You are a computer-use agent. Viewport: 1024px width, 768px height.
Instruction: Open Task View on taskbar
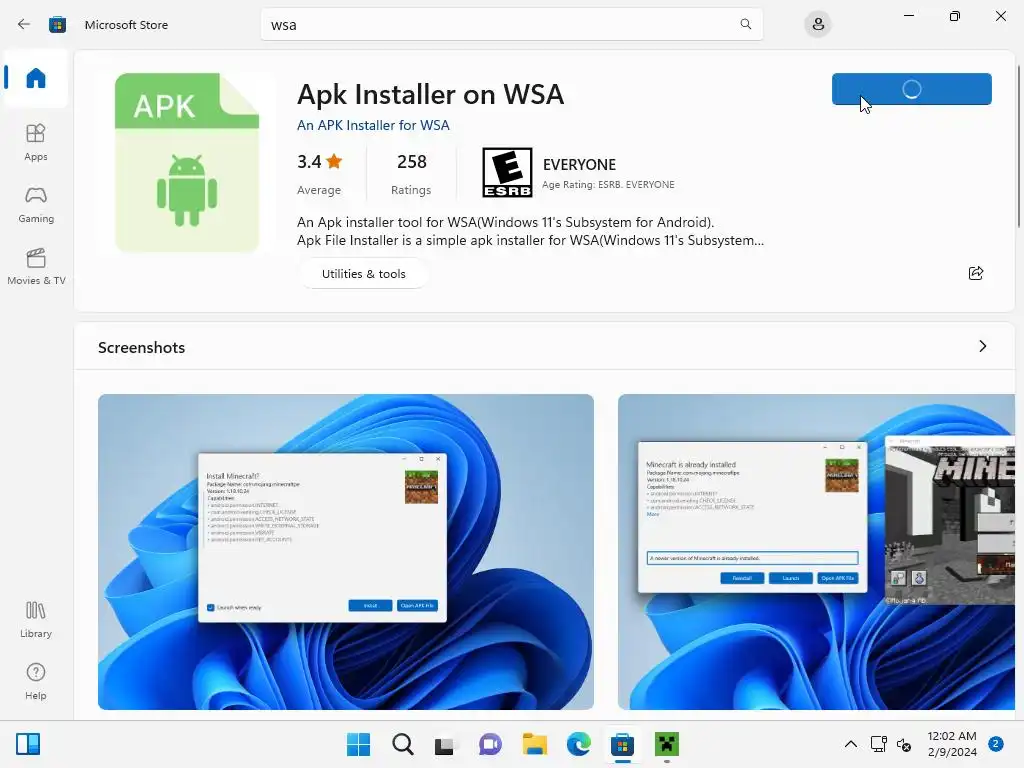[x=445, y=744]
